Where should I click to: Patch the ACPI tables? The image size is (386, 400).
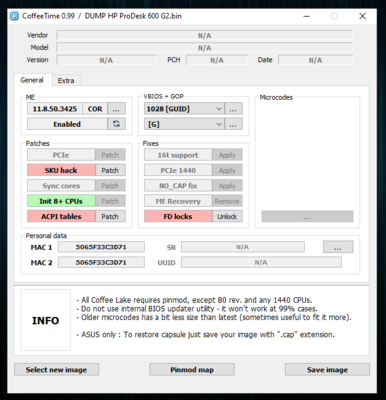point(110,216)
